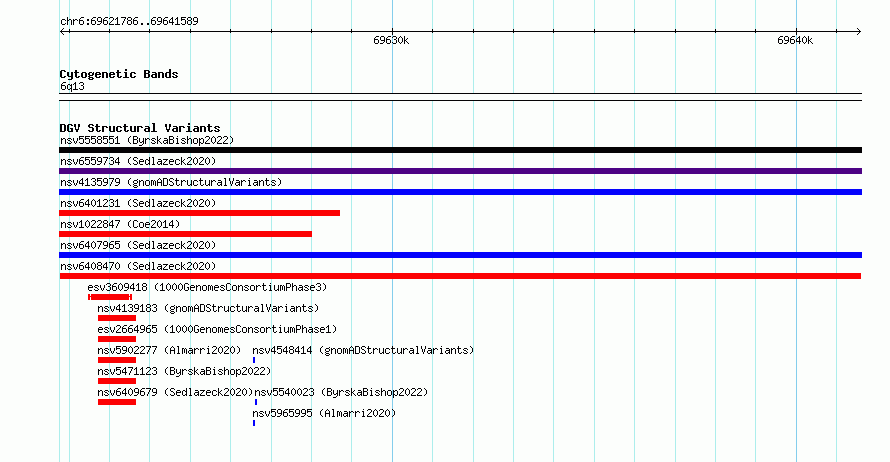The width and height of the screenshot is (890, 462).
Task: Click the right arrow of the ruler
Action: 858,32
